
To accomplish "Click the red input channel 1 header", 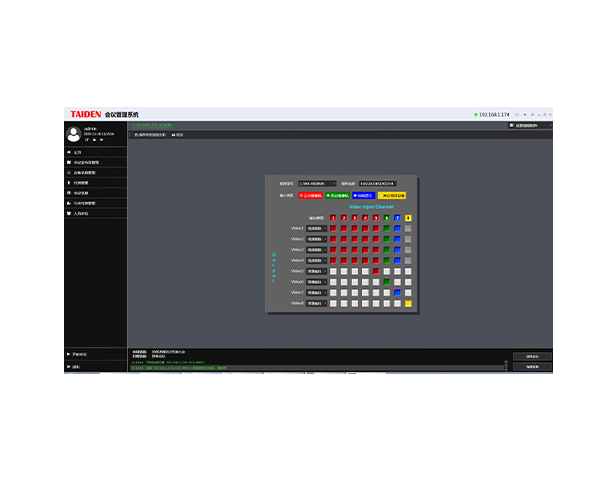I will [x=332, y=217].
